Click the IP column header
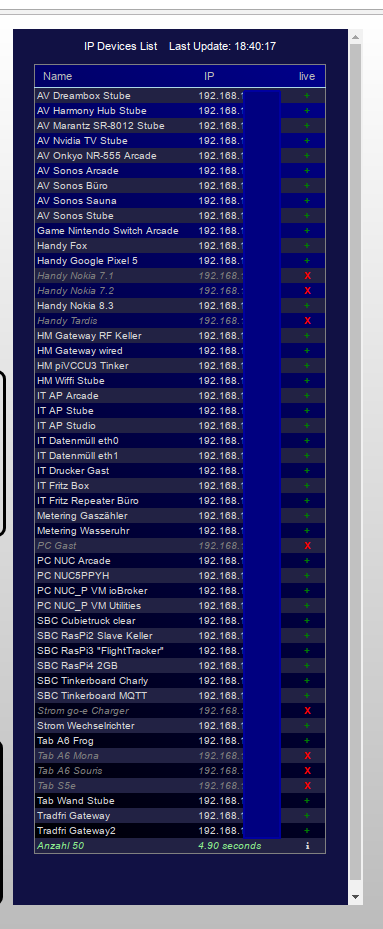Screen dimensions: 383x929 (209, 76)
